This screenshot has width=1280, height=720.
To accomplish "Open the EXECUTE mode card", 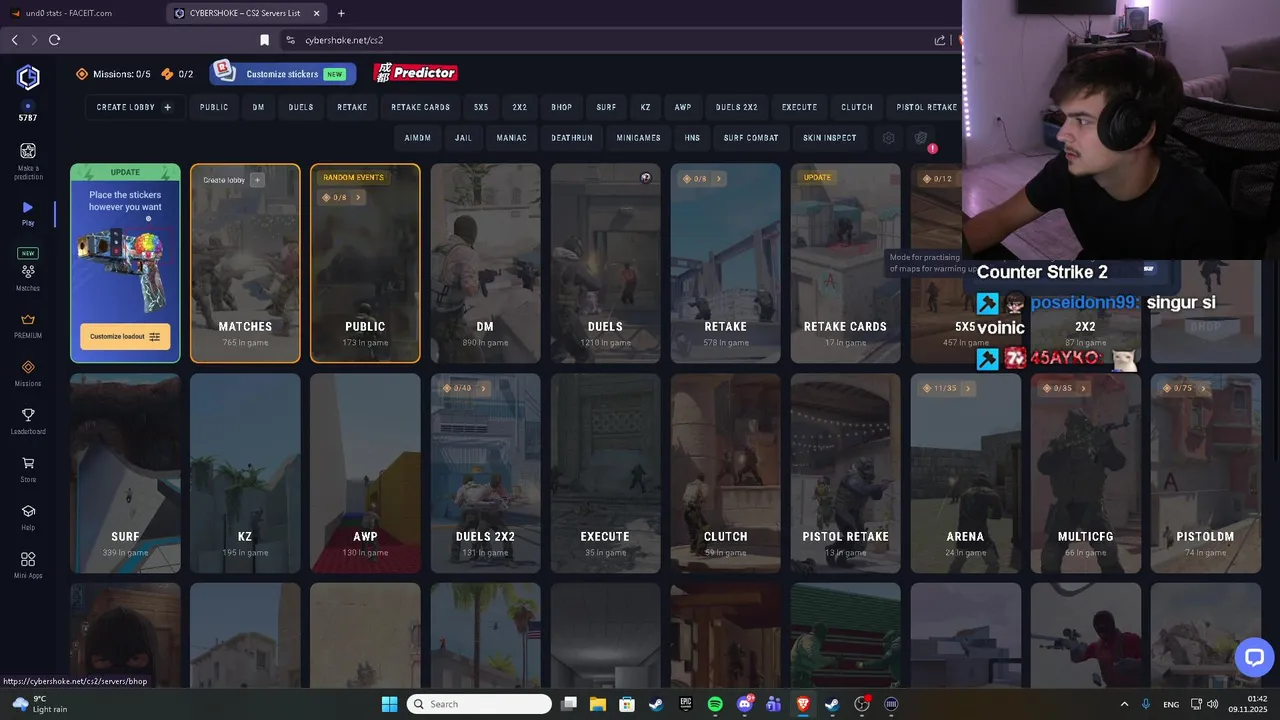I will 605,473.
